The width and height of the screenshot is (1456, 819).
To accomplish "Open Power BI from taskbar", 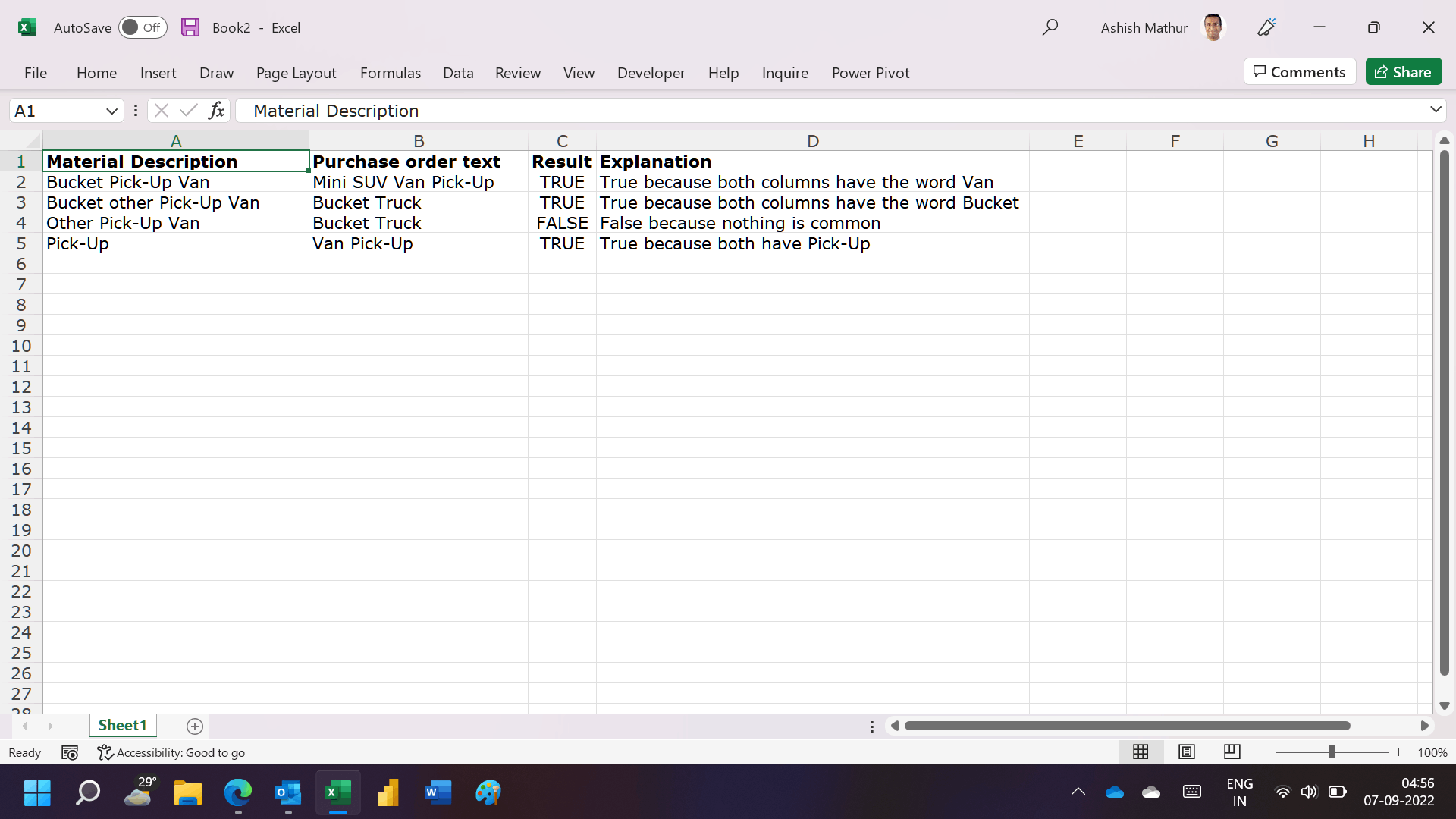I will [388, 792].
